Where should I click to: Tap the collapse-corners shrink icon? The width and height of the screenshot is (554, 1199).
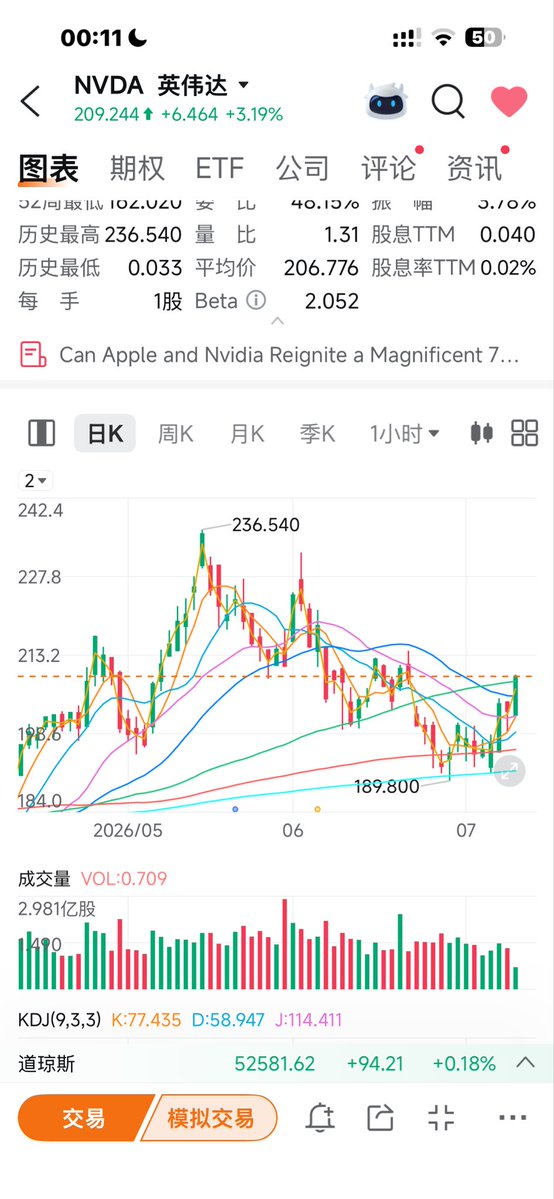442,1119
